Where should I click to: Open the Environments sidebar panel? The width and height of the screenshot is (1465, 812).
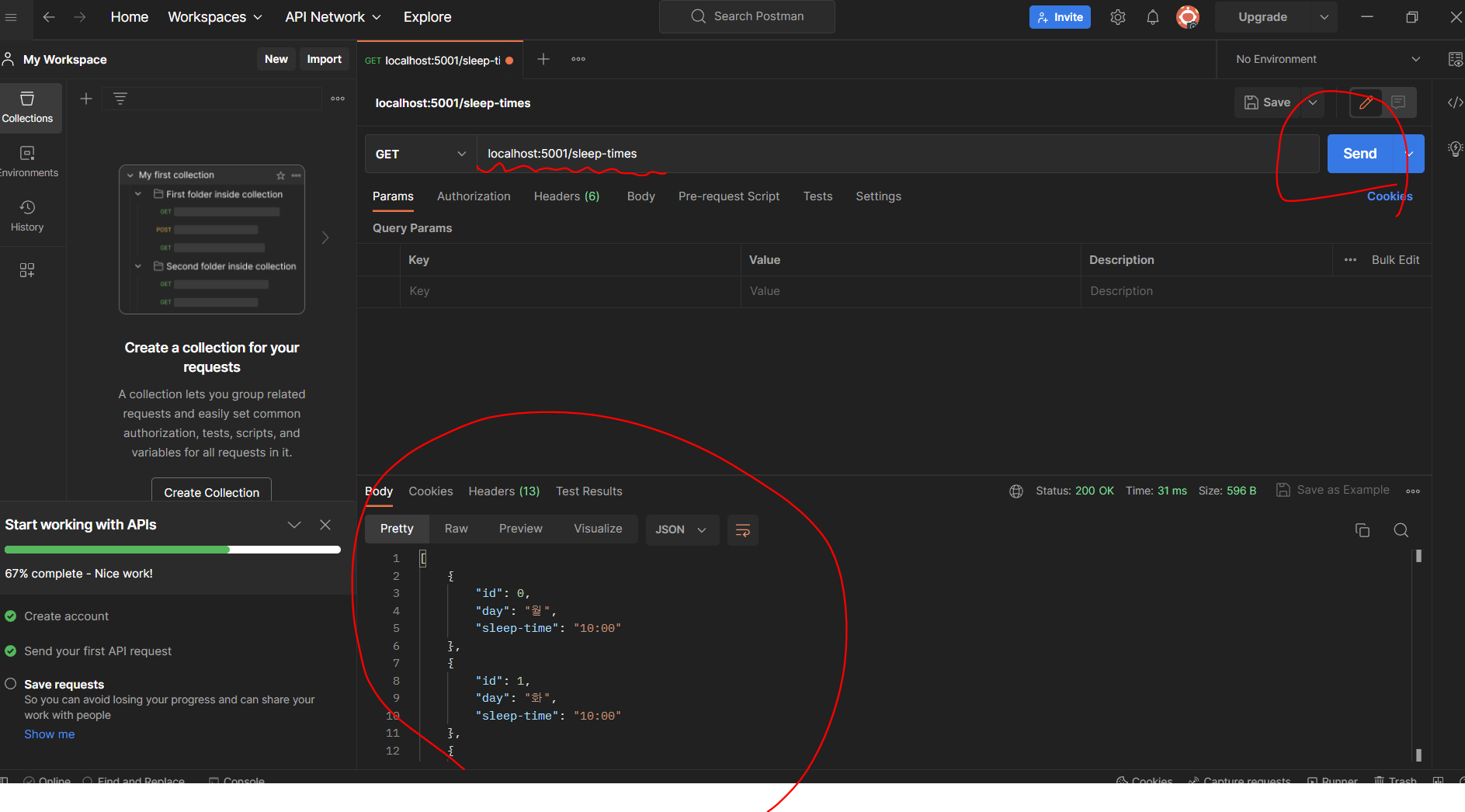pyautogui.click(x=27, y=161)
